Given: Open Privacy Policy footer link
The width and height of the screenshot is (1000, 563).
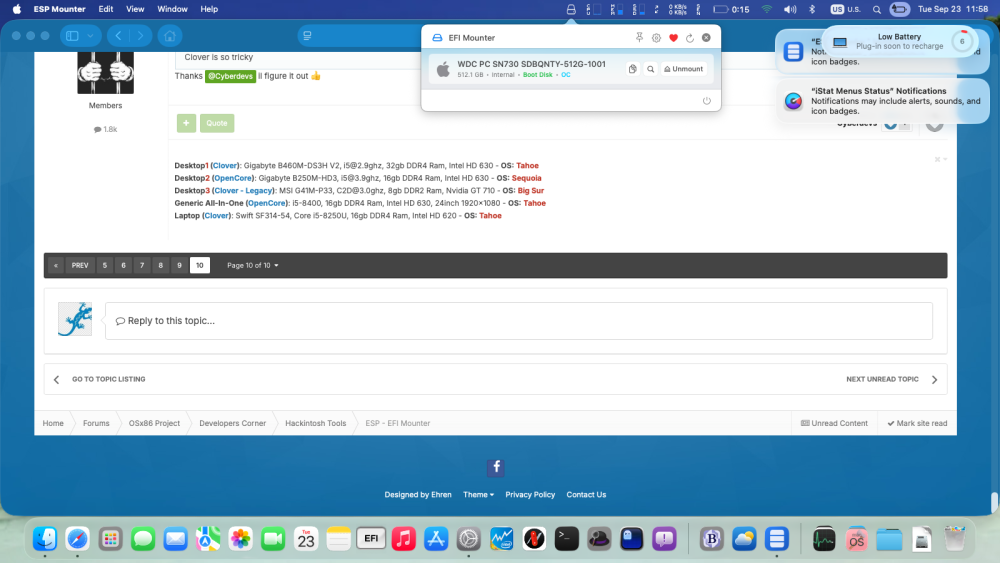Looking at the screenshot, I should click(530, 495).
